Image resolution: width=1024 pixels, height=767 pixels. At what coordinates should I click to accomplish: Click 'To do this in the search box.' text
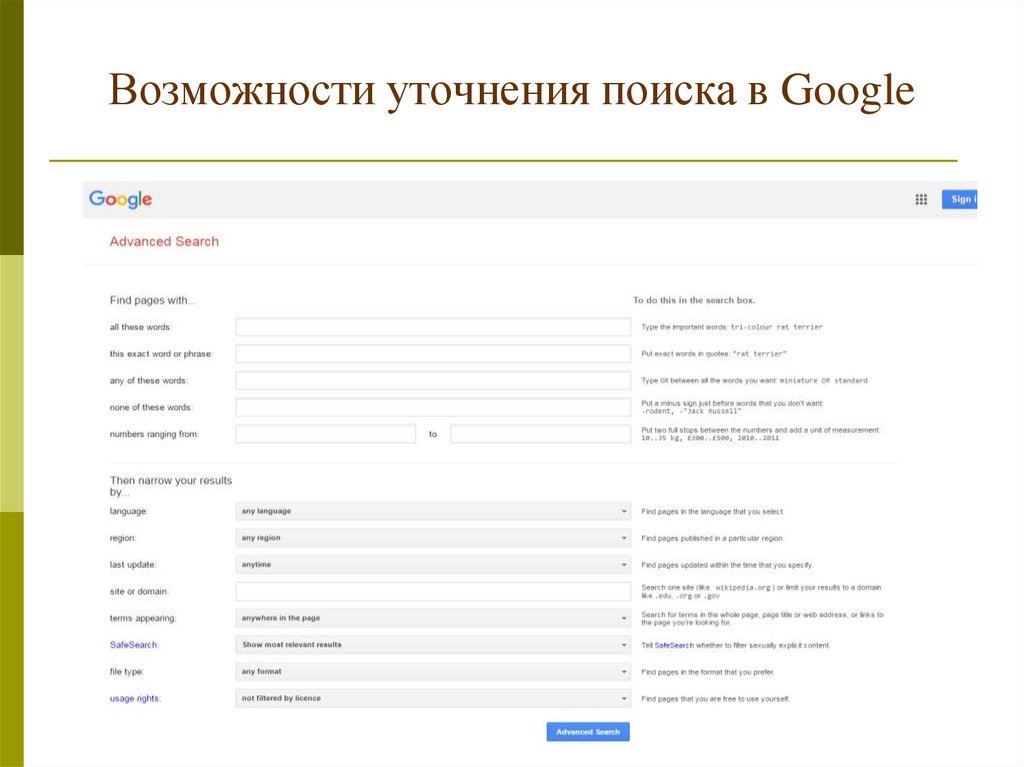(x=694, y=301)
